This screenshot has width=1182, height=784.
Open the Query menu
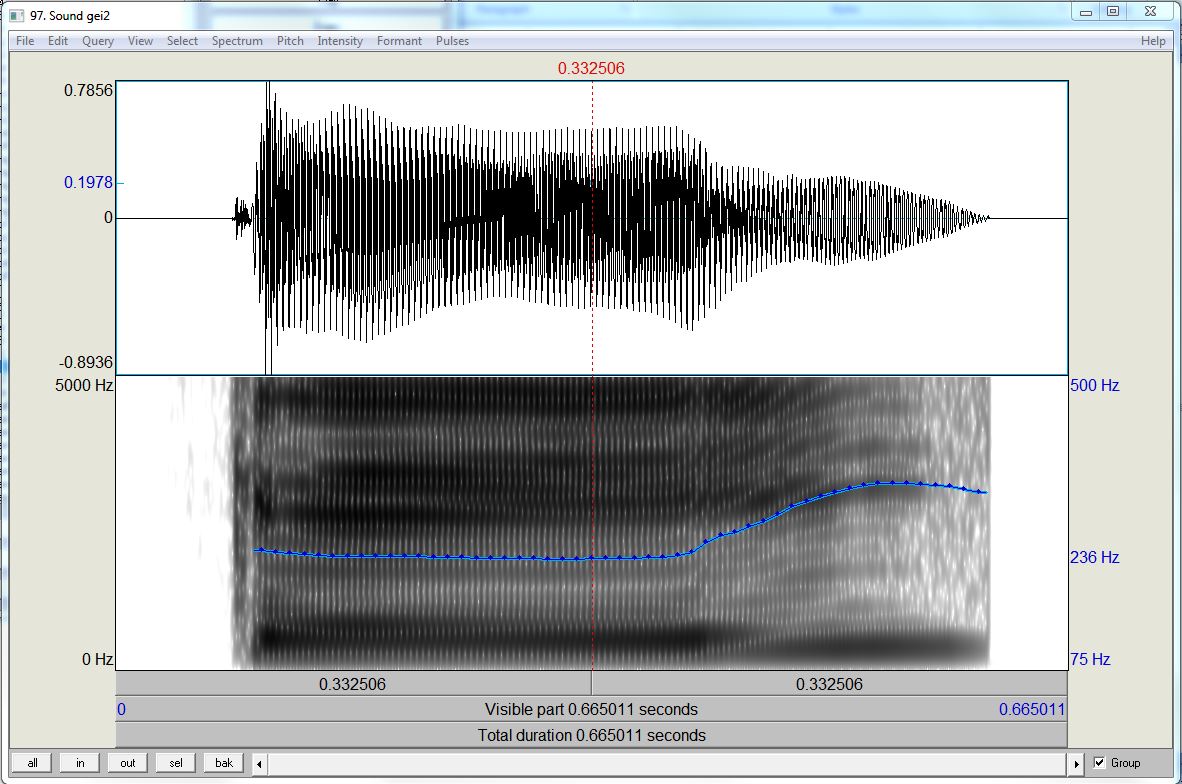[x=98, y=41]
